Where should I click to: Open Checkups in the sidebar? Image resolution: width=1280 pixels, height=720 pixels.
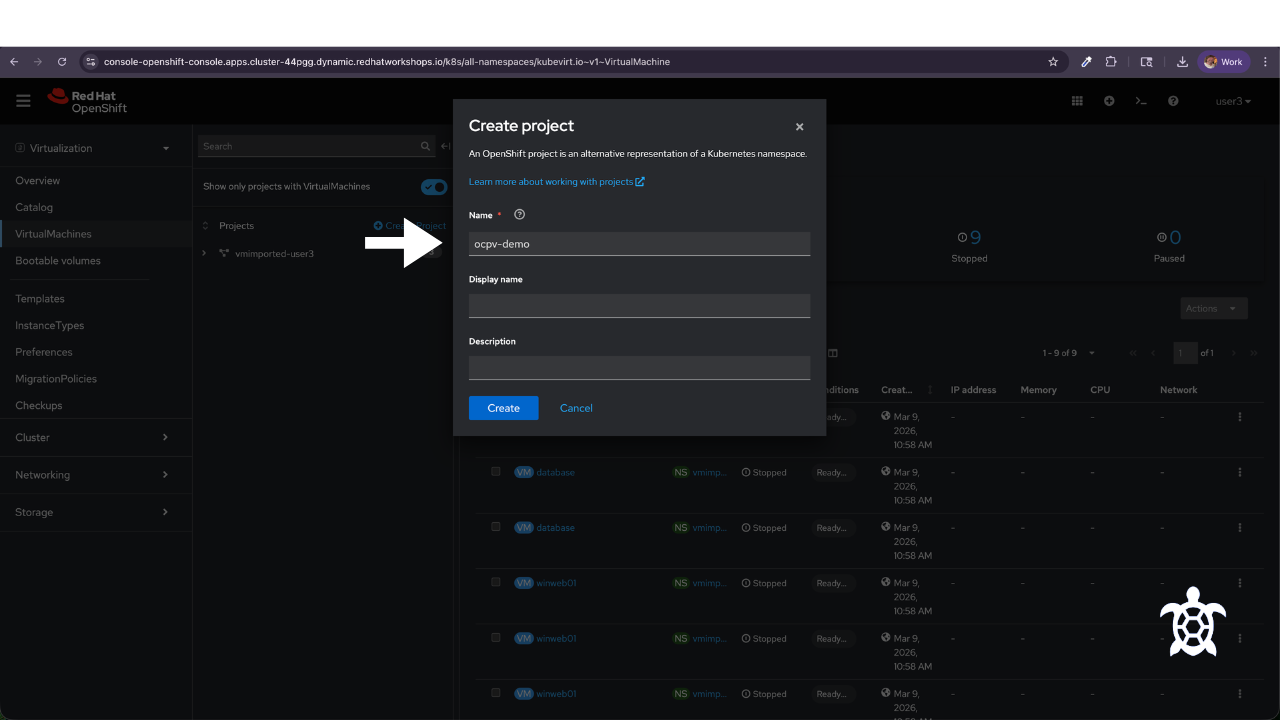[39, 406]
